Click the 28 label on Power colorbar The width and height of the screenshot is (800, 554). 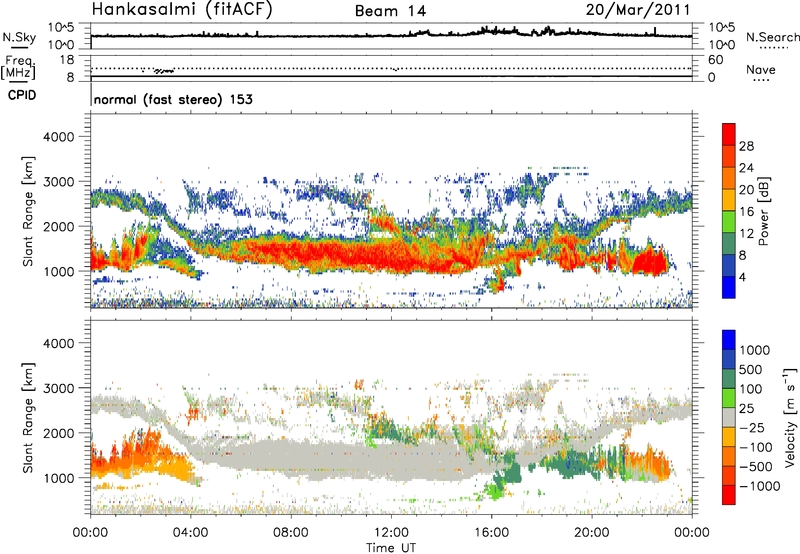pos(746,146)
